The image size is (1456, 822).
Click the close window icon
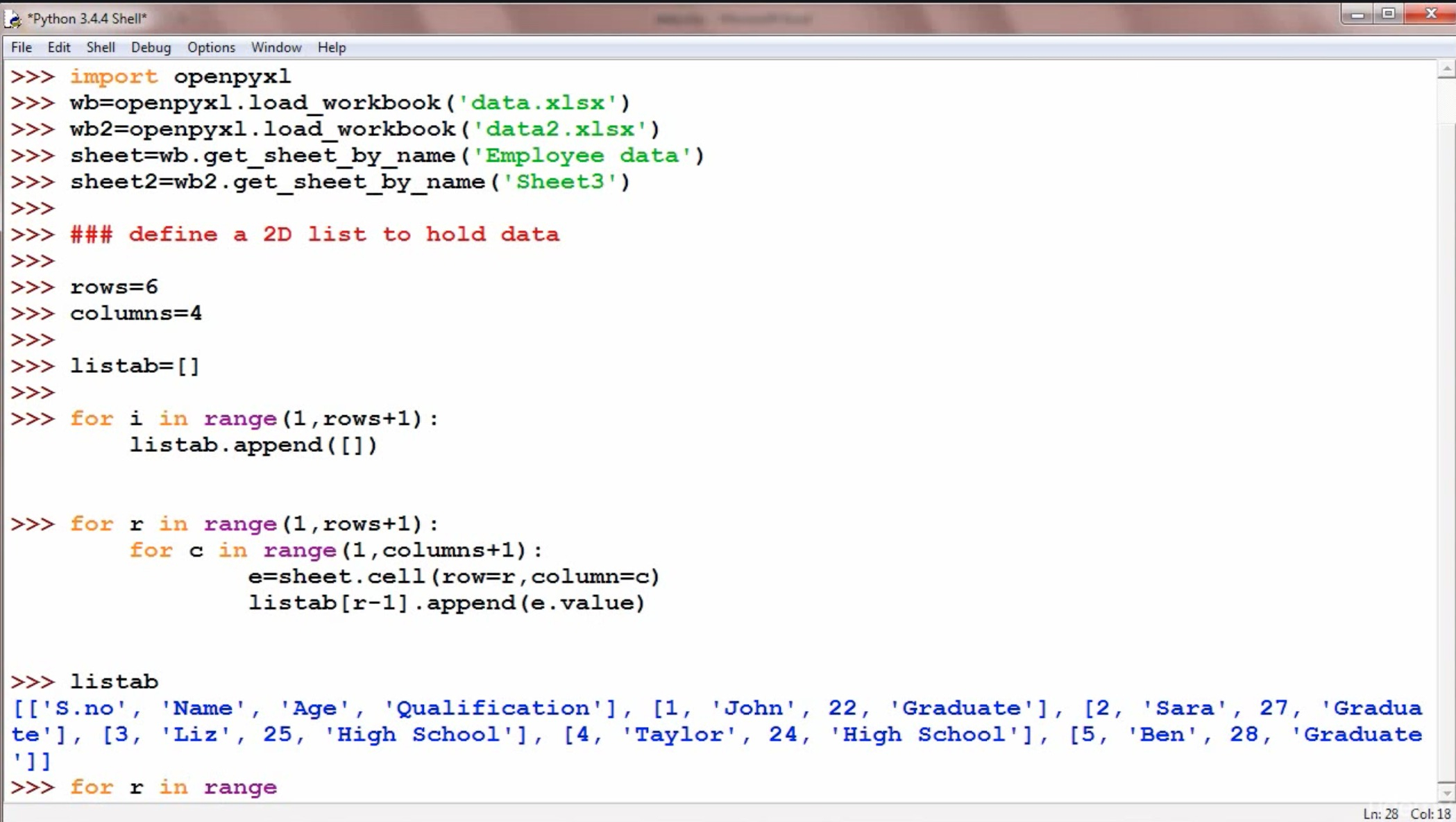coord(1435,13)
